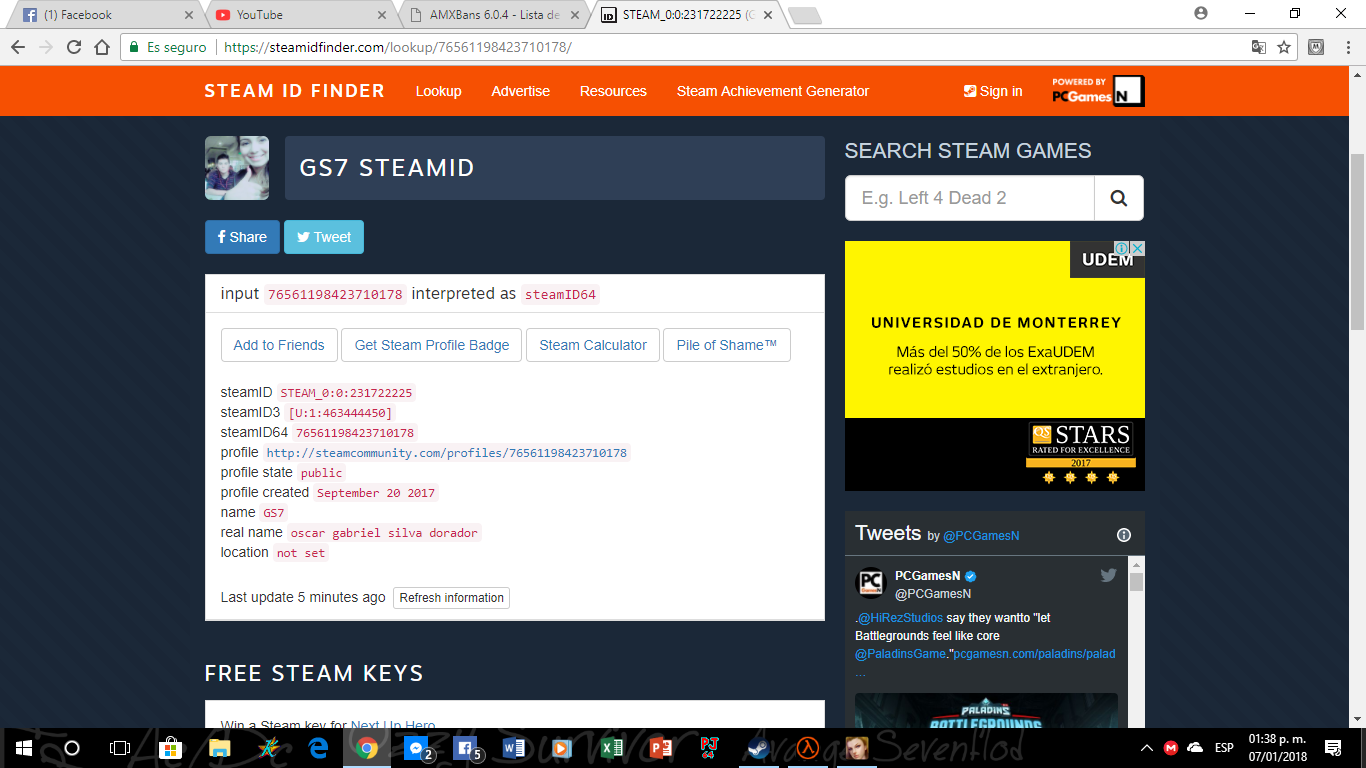The width and height of the screenshot is (1366, 768).
Task: Go back in browser history
Action: 18,47
